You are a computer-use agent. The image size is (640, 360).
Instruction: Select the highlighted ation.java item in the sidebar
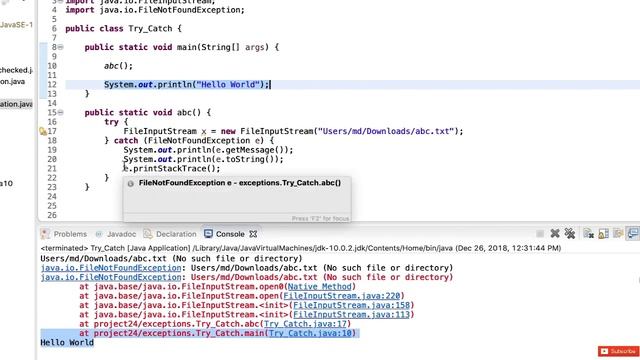point(16,104)
